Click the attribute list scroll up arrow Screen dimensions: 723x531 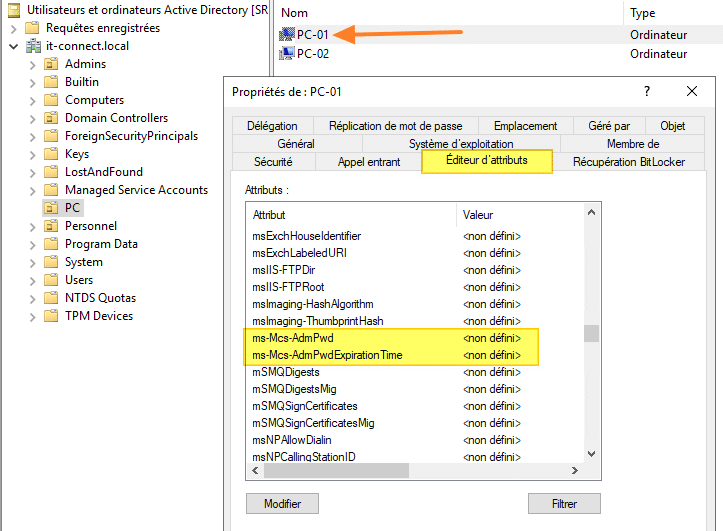click(592, 212)
